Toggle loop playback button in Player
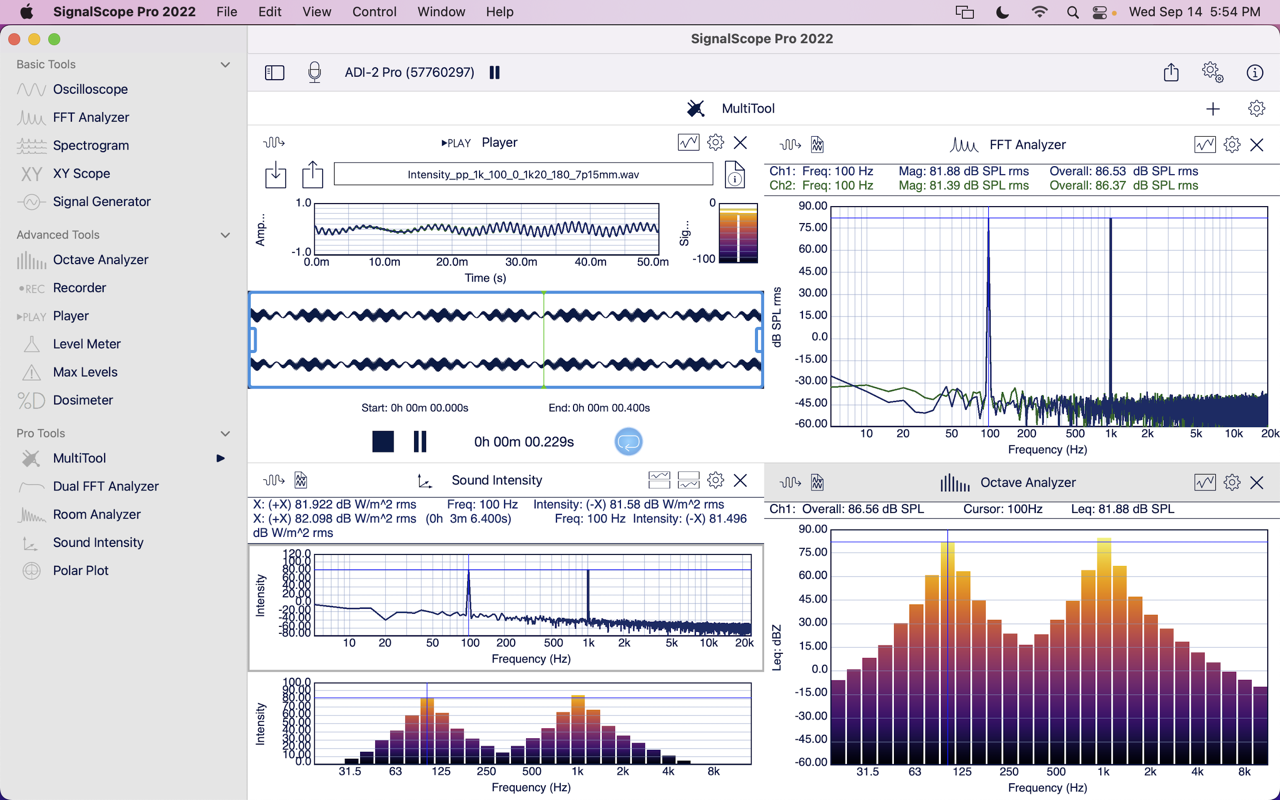1280x800 pixels. point(628,441)
